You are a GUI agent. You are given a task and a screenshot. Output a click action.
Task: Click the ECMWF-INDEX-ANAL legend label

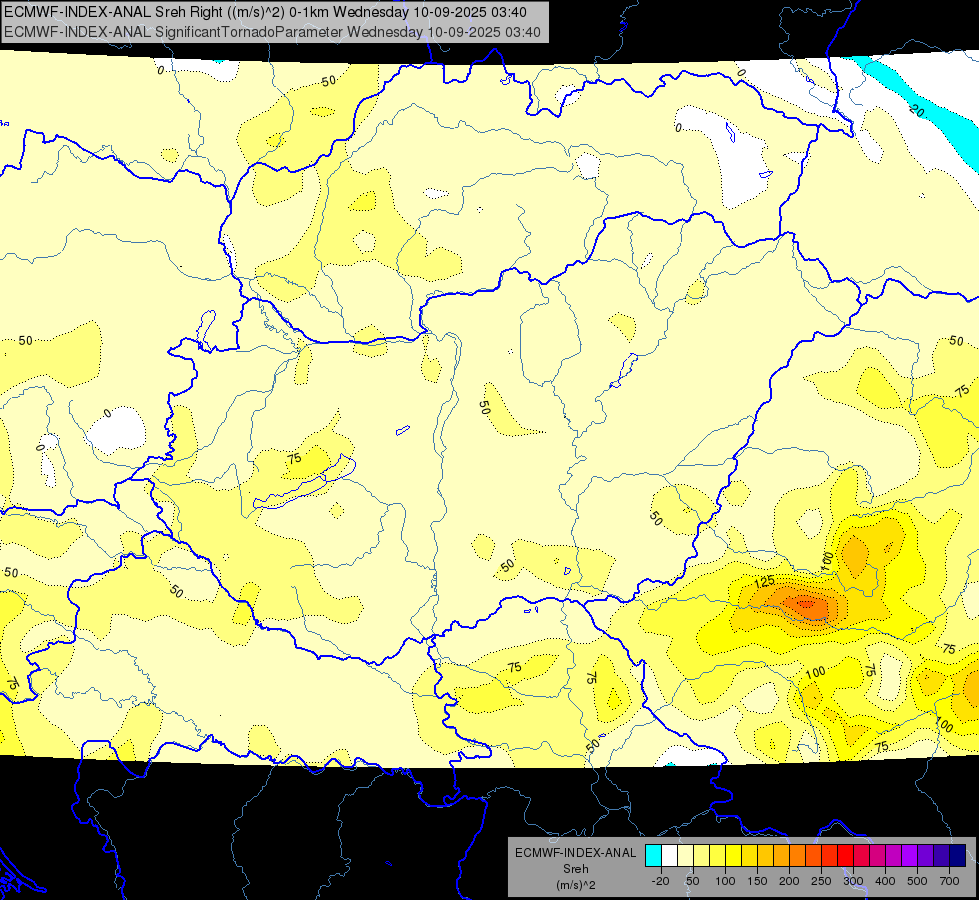(x=576, y=853)
